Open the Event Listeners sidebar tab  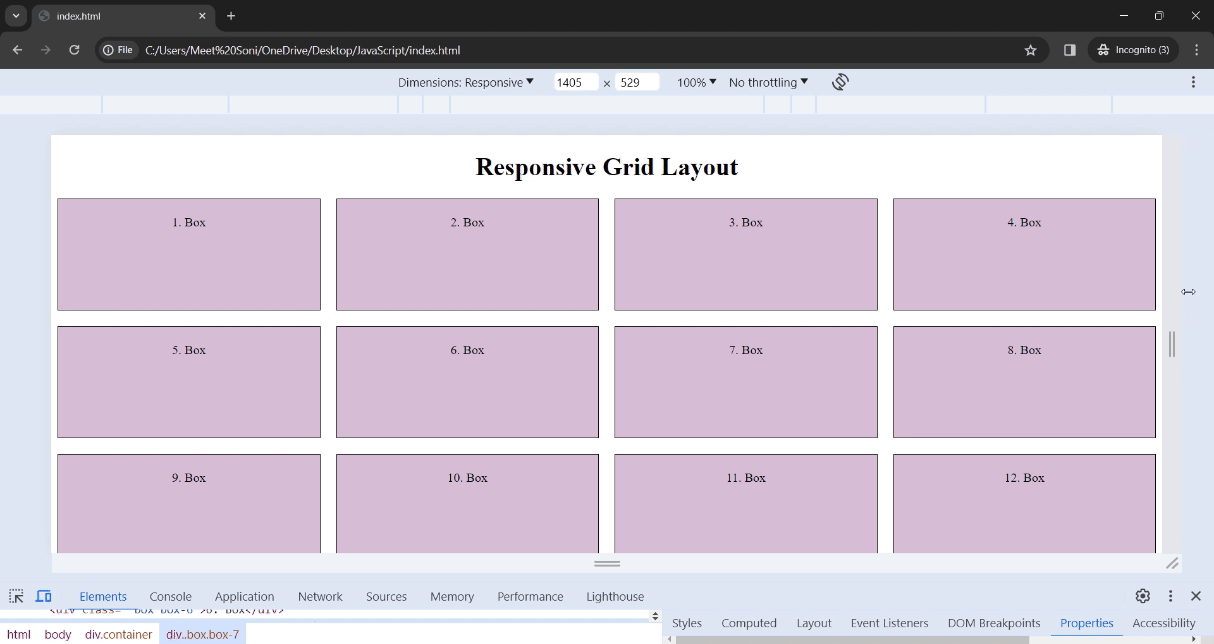(889, 623)
